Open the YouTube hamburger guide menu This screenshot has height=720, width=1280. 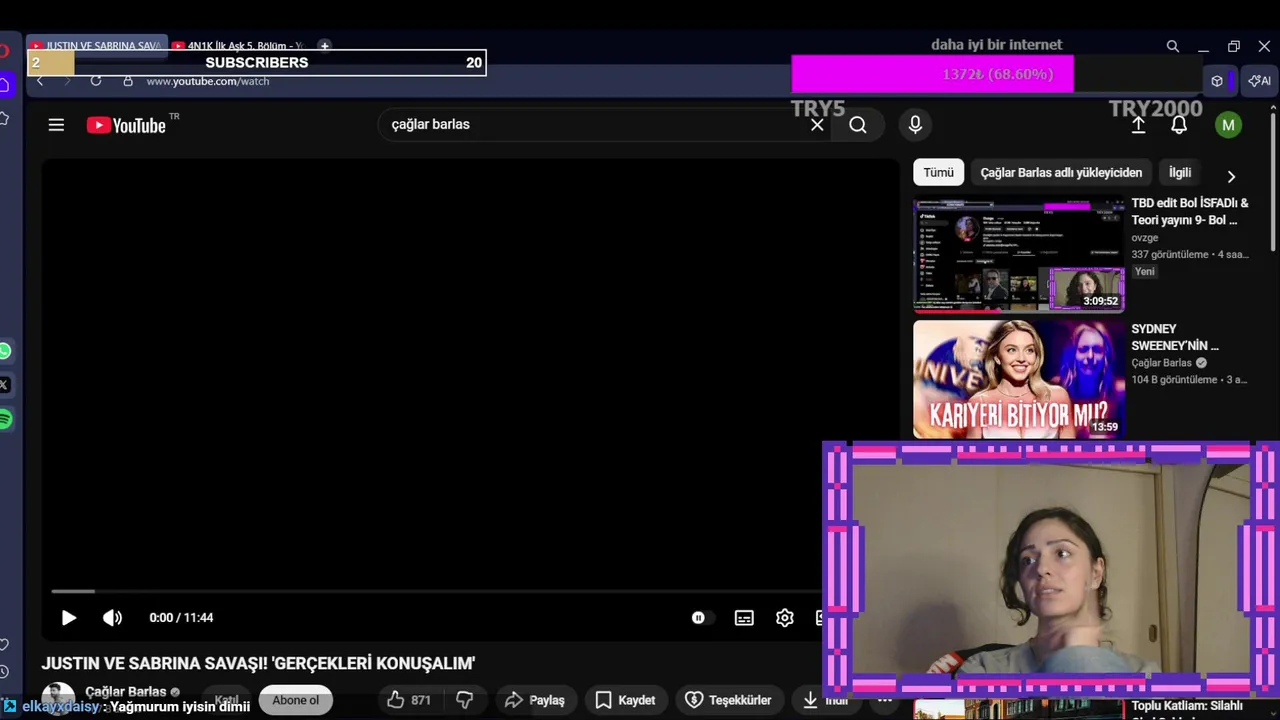(56, 125)
